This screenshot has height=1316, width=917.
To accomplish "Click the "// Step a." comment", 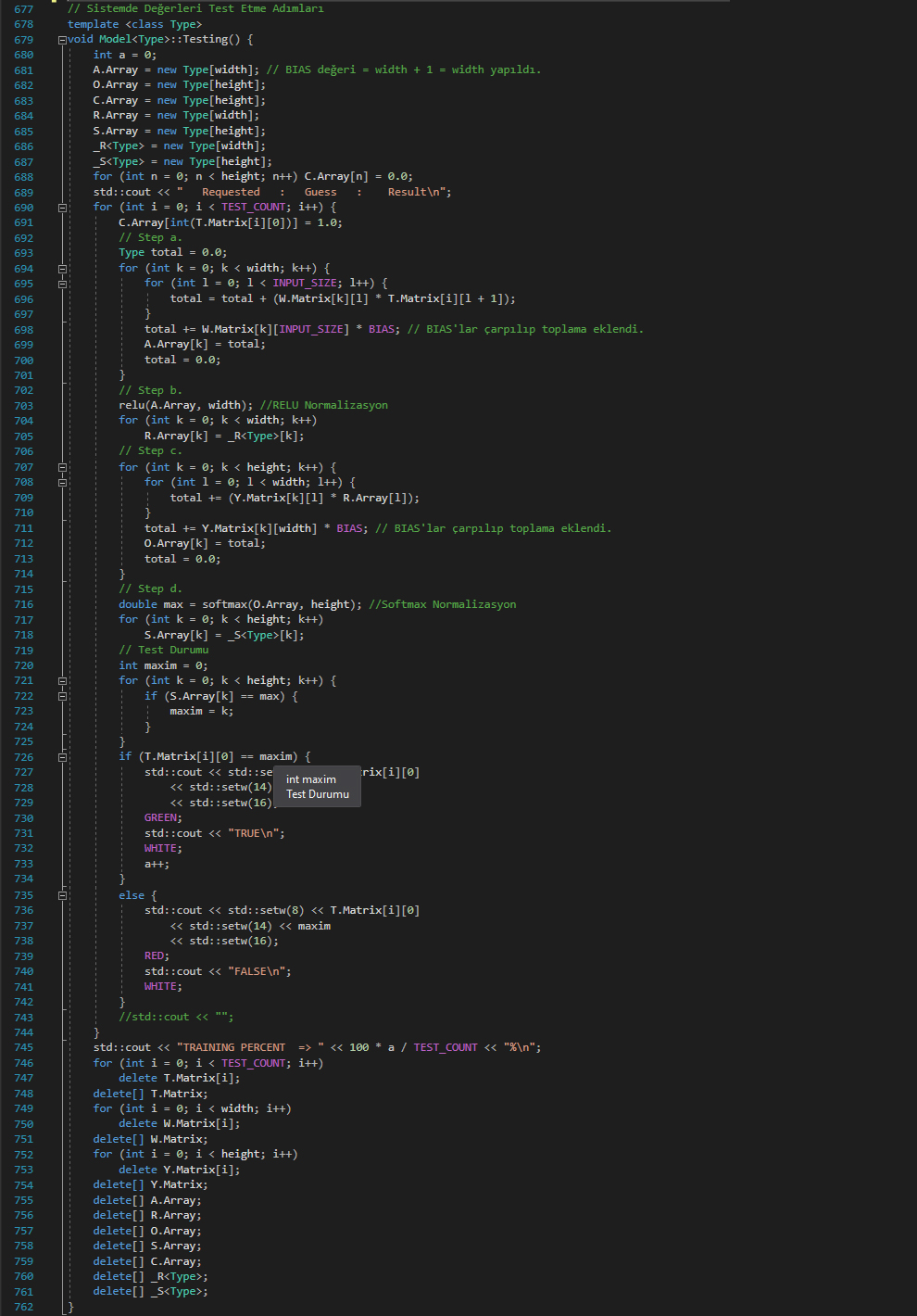I will [x=150, y=238].
